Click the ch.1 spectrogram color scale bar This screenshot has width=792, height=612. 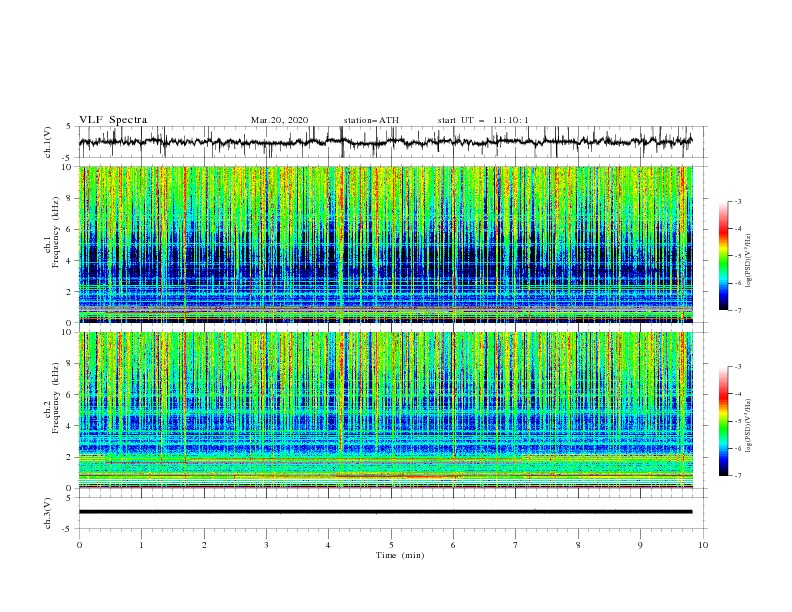[x=723, y=256]
